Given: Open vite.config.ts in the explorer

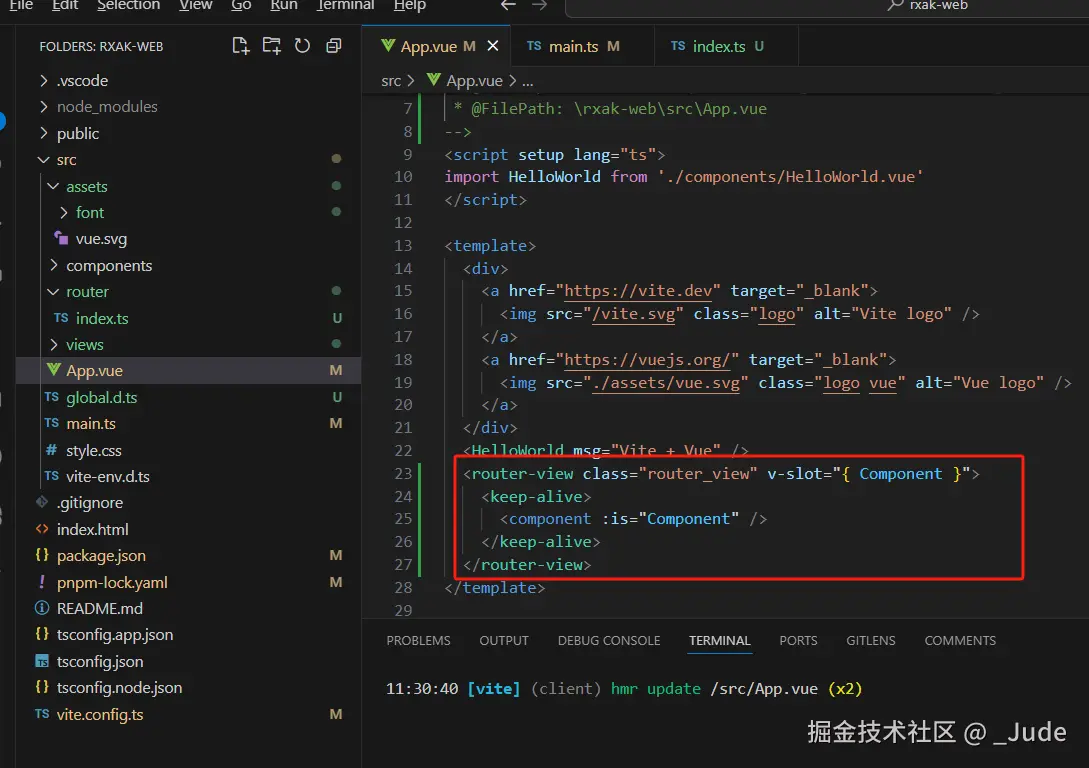Looking at the screenshot, I should tap(100, 715).
